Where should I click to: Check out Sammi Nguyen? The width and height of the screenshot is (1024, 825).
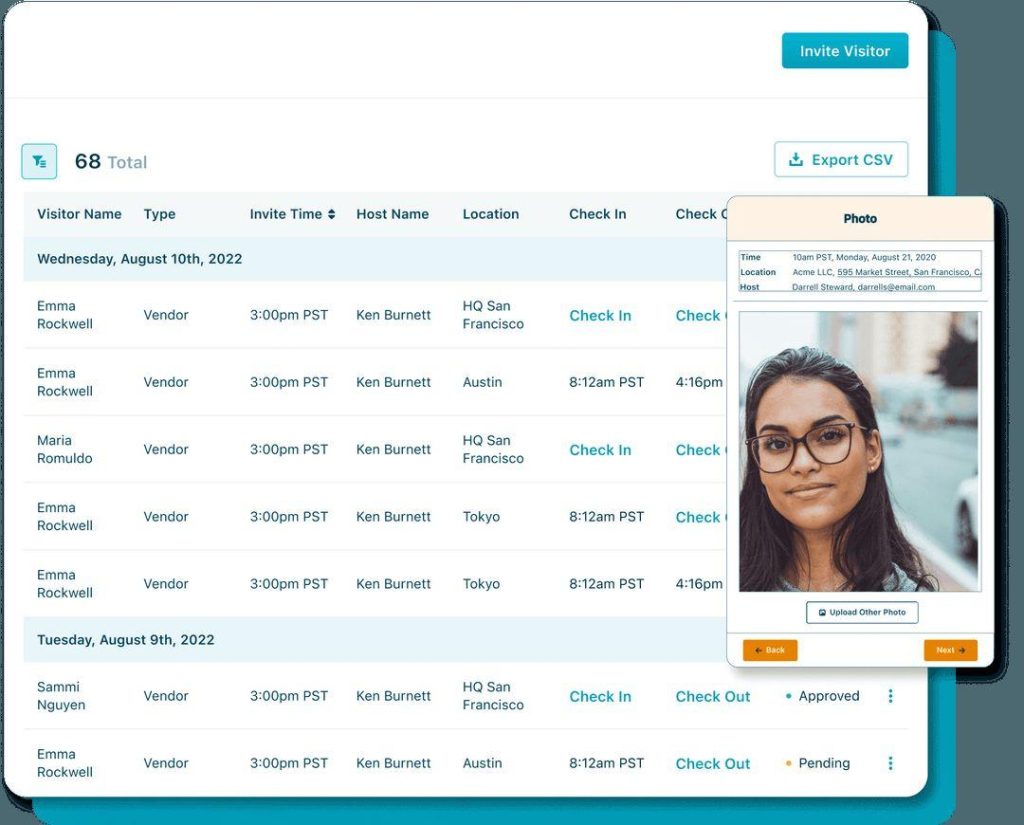(711, 696)
